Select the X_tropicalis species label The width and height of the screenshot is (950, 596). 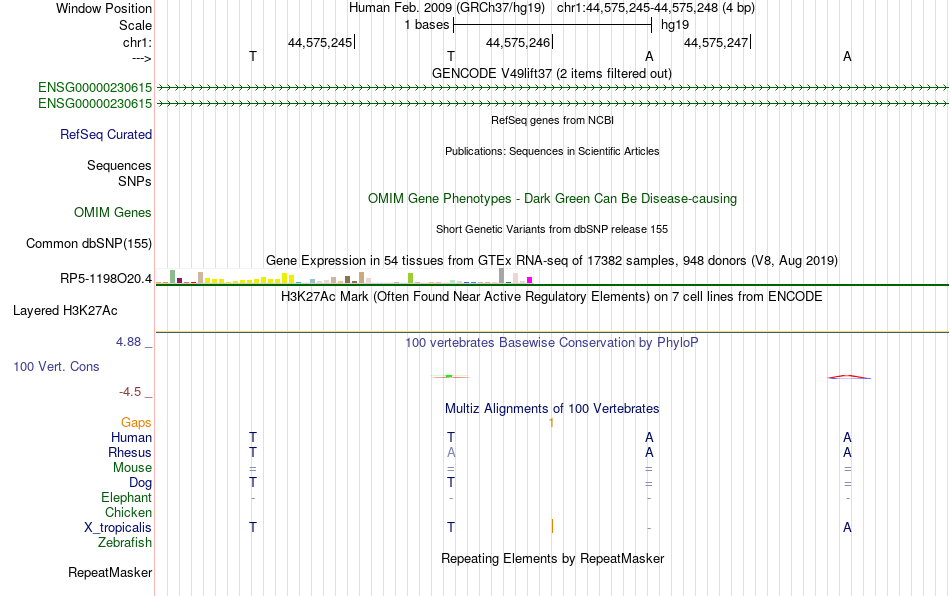(x=118, y=528)
